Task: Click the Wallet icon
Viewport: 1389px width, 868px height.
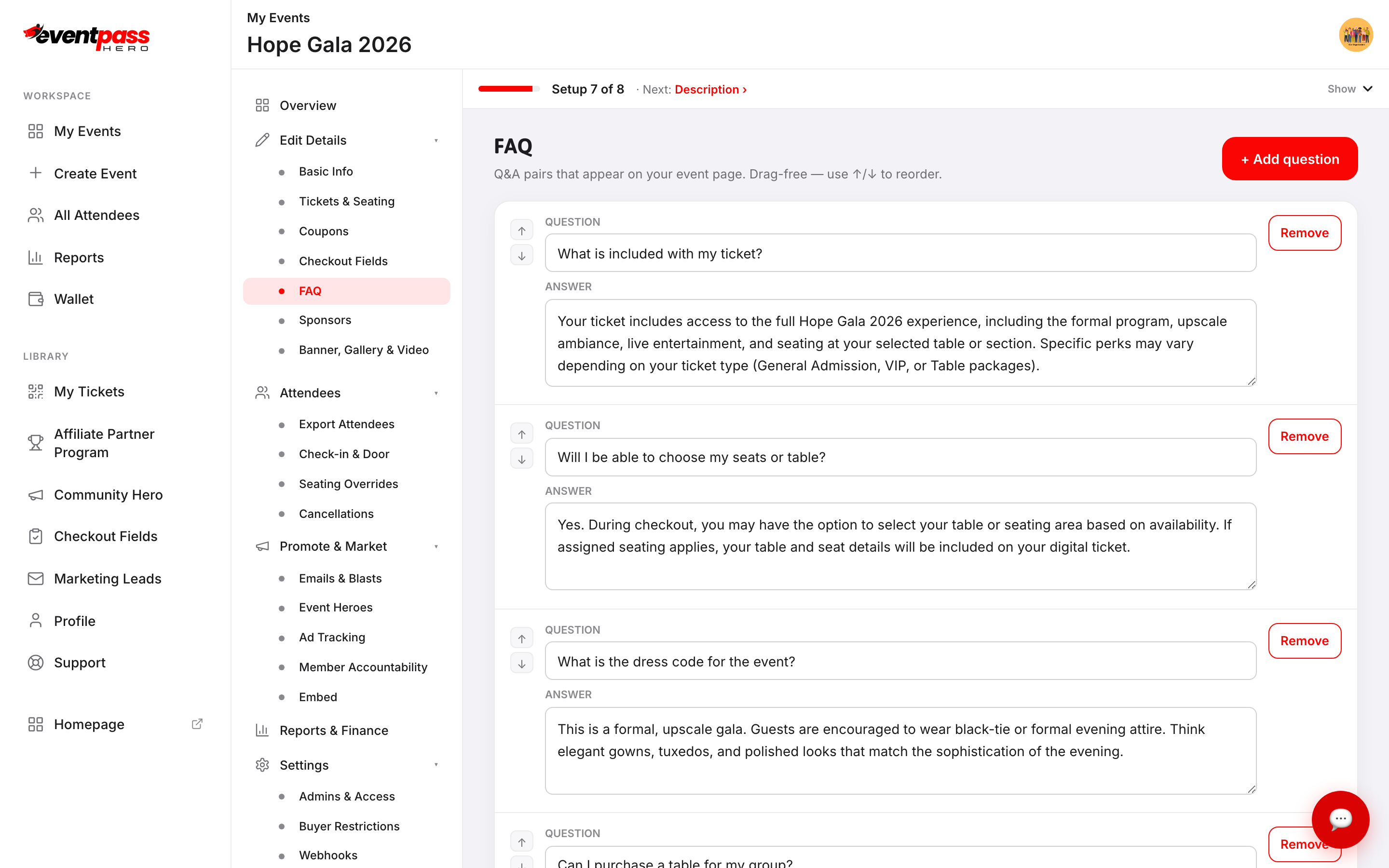Action: tap(36, 299)
